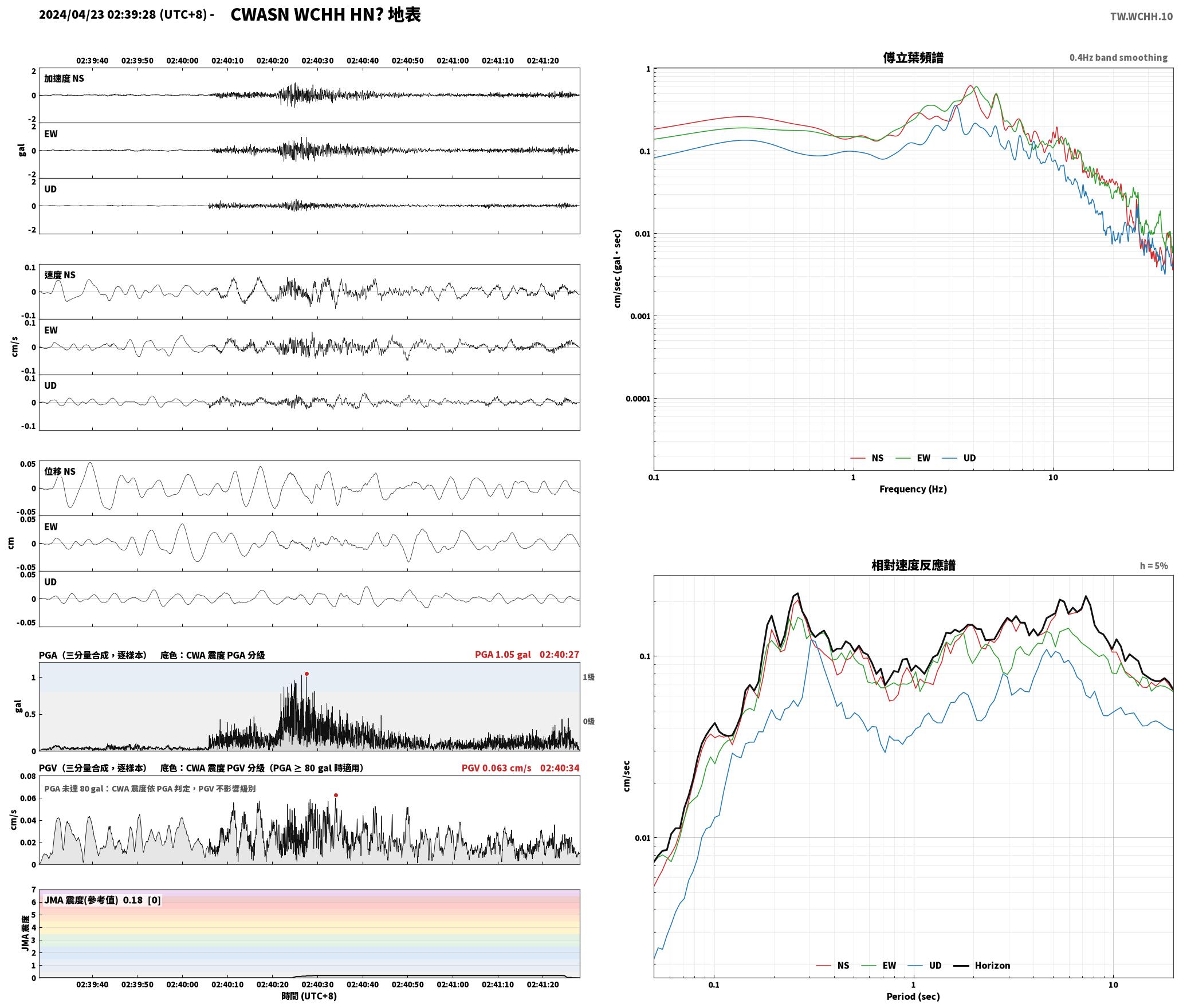Click the h = 5% damping label
1179x1008 pixels.
pyautogui.click(x=1154, y=566)
